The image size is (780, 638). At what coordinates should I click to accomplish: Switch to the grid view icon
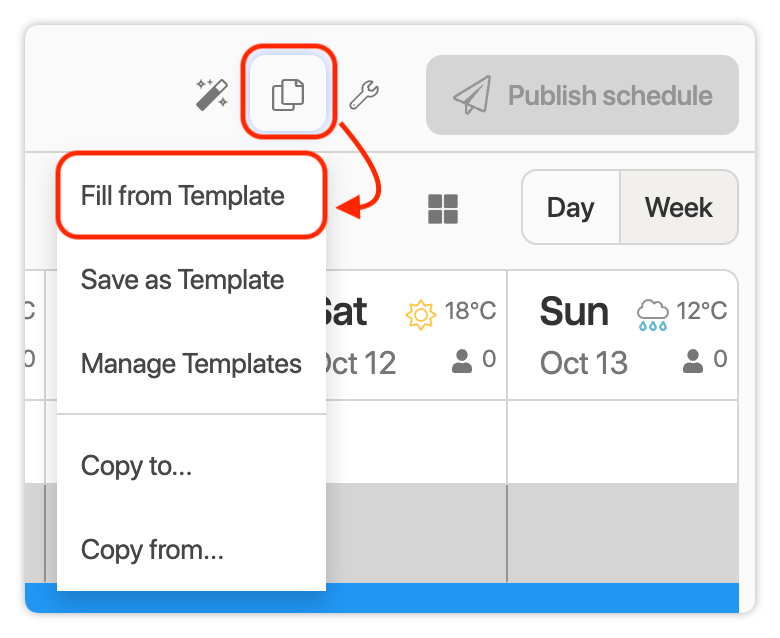click(443, 209)
